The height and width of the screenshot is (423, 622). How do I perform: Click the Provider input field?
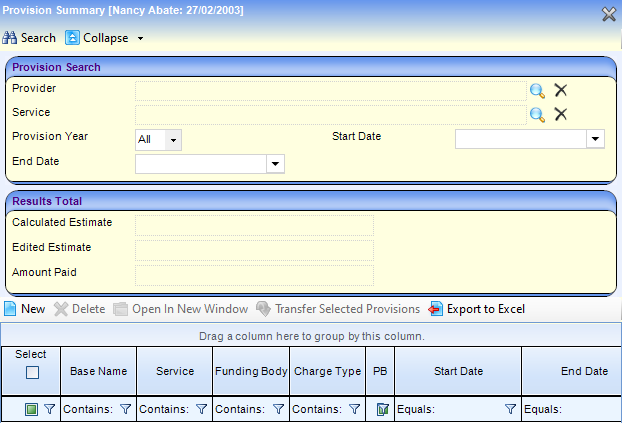pos(329,89)
